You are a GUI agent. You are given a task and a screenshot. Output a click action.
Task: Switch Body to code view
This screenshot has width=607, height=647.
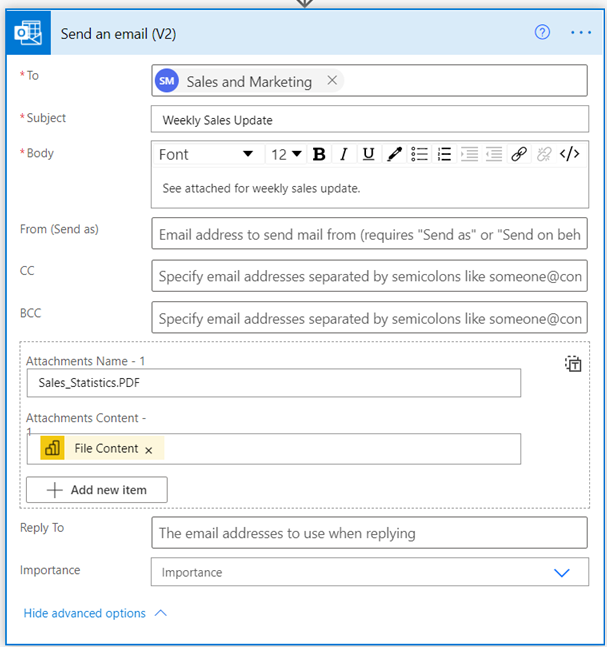pos(569,154)
